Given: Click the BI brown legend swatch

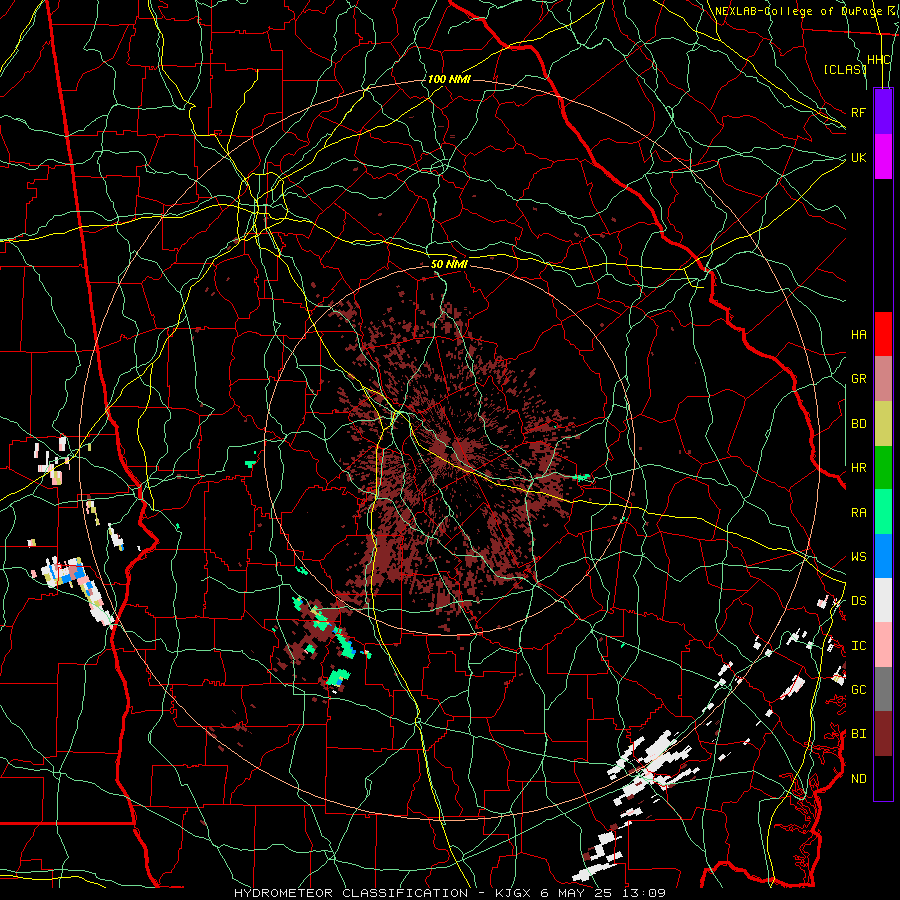Looking at the screenshot, I should click(x=883, y=734).
